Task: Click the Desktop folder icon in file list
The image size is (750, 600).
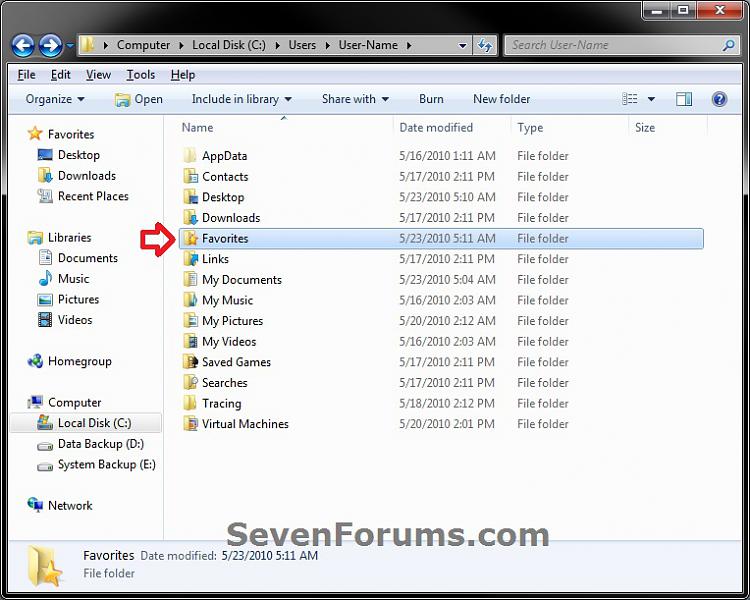Action: [190, 197]
